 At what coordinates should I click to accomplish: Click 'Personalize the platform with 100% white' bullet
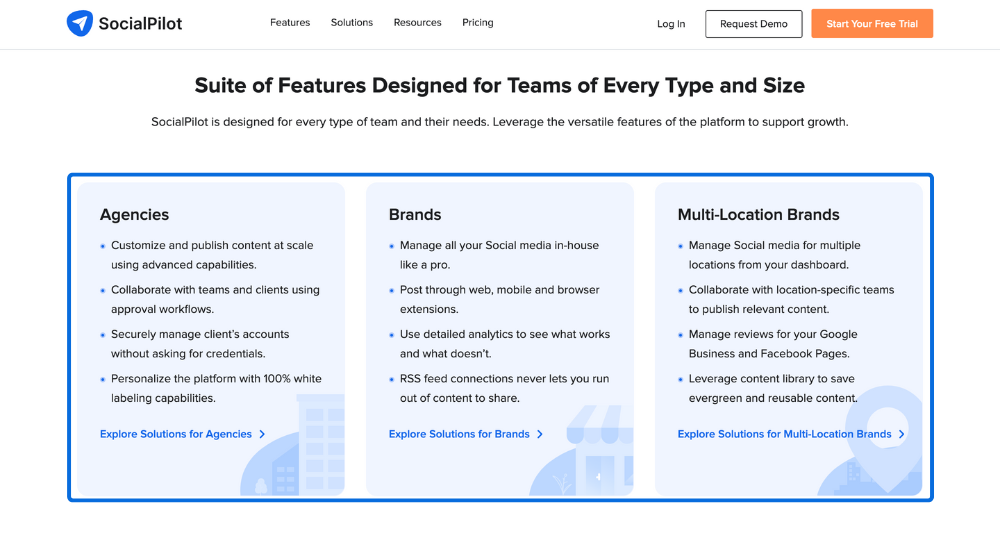click(x=216, y=388)
